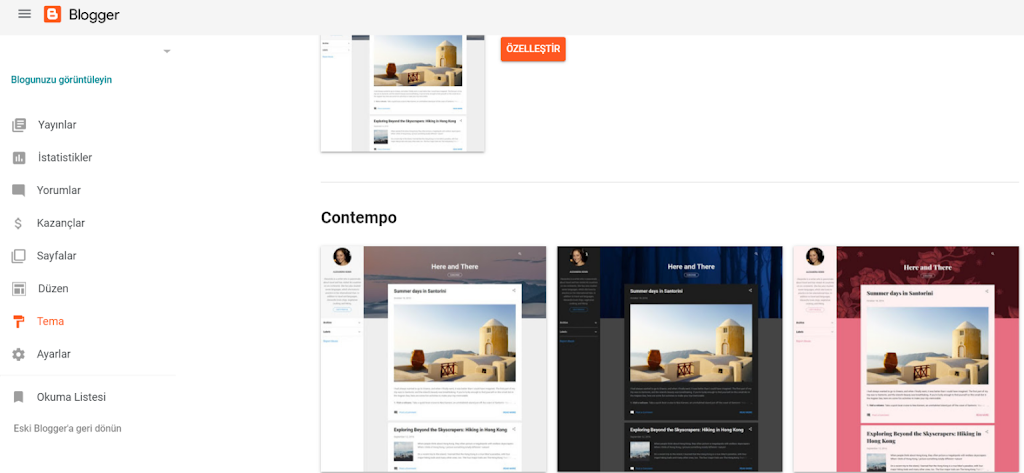Open the Ayarlar settings page
1024x473 pixels.
(54, 354)
